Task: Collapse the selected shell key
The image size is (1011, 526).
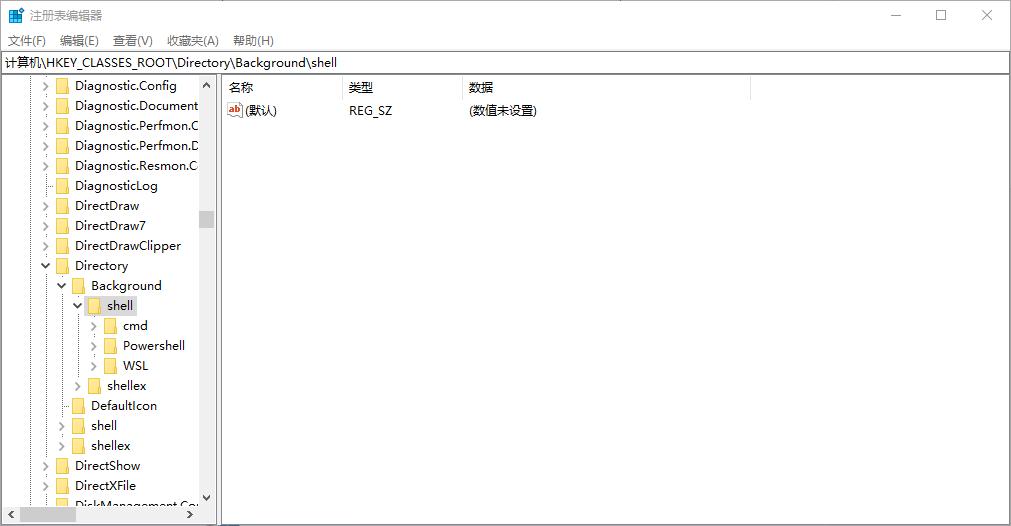Action: point(77,306)
